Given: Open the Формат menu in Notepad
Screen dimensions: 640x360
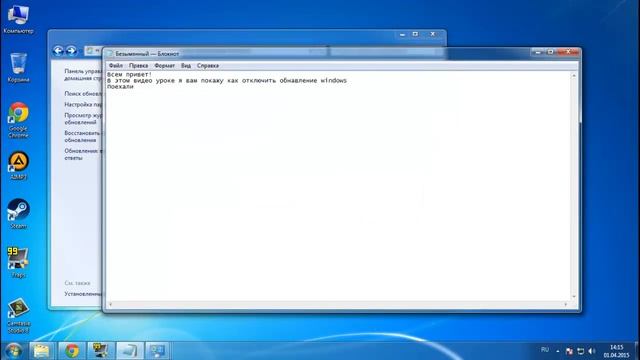Looking at the screenshot, I should (164, 65).
